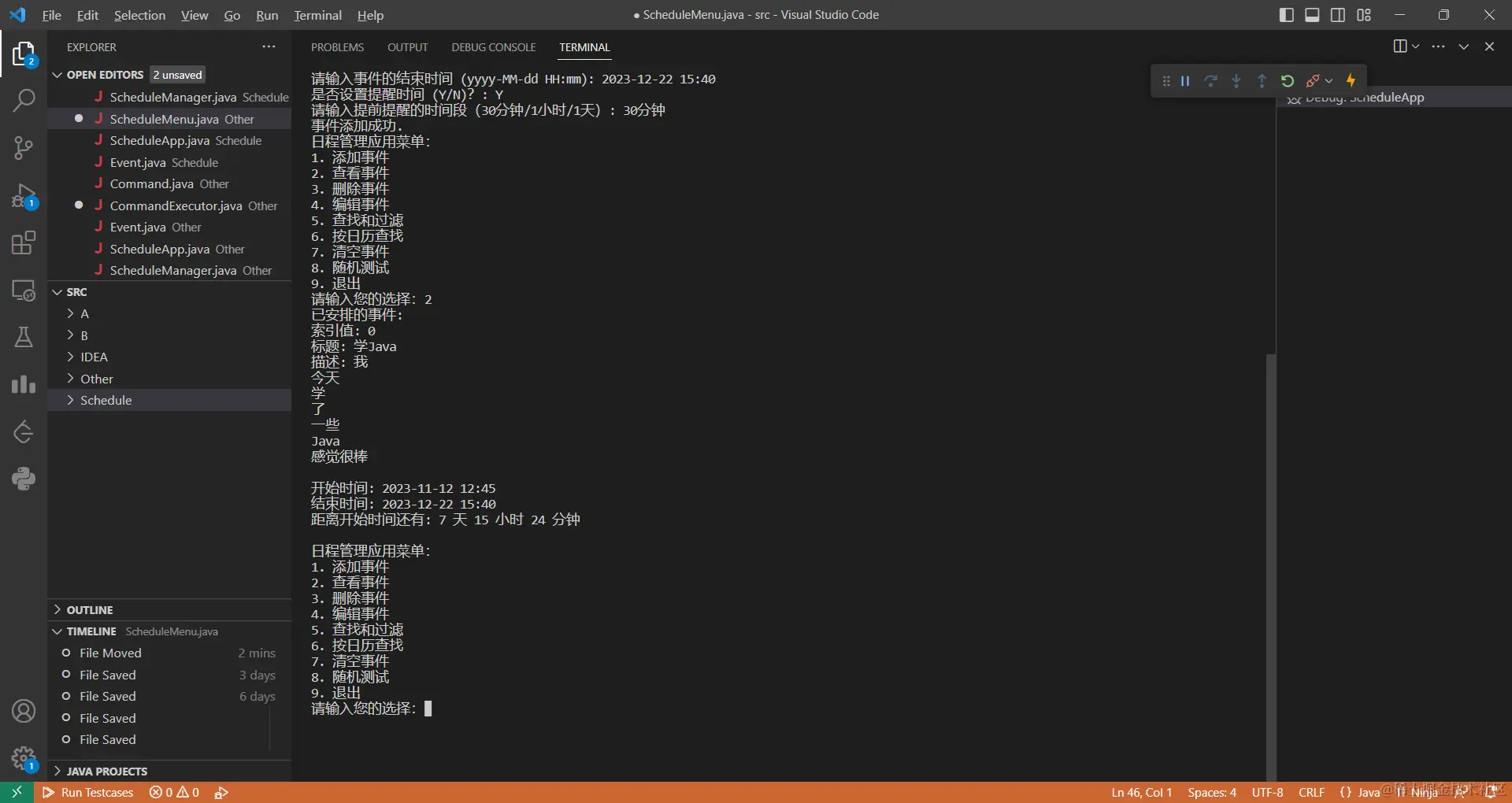
Task: Toggle the primary side bar layout button
Action: tap(1287, 15)
